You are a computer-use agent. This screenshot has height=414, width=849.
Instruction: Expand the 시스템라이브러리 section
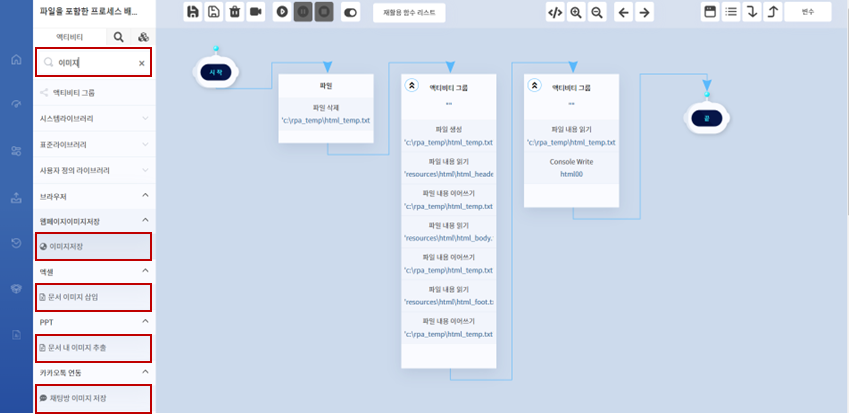tap(94, 119)
